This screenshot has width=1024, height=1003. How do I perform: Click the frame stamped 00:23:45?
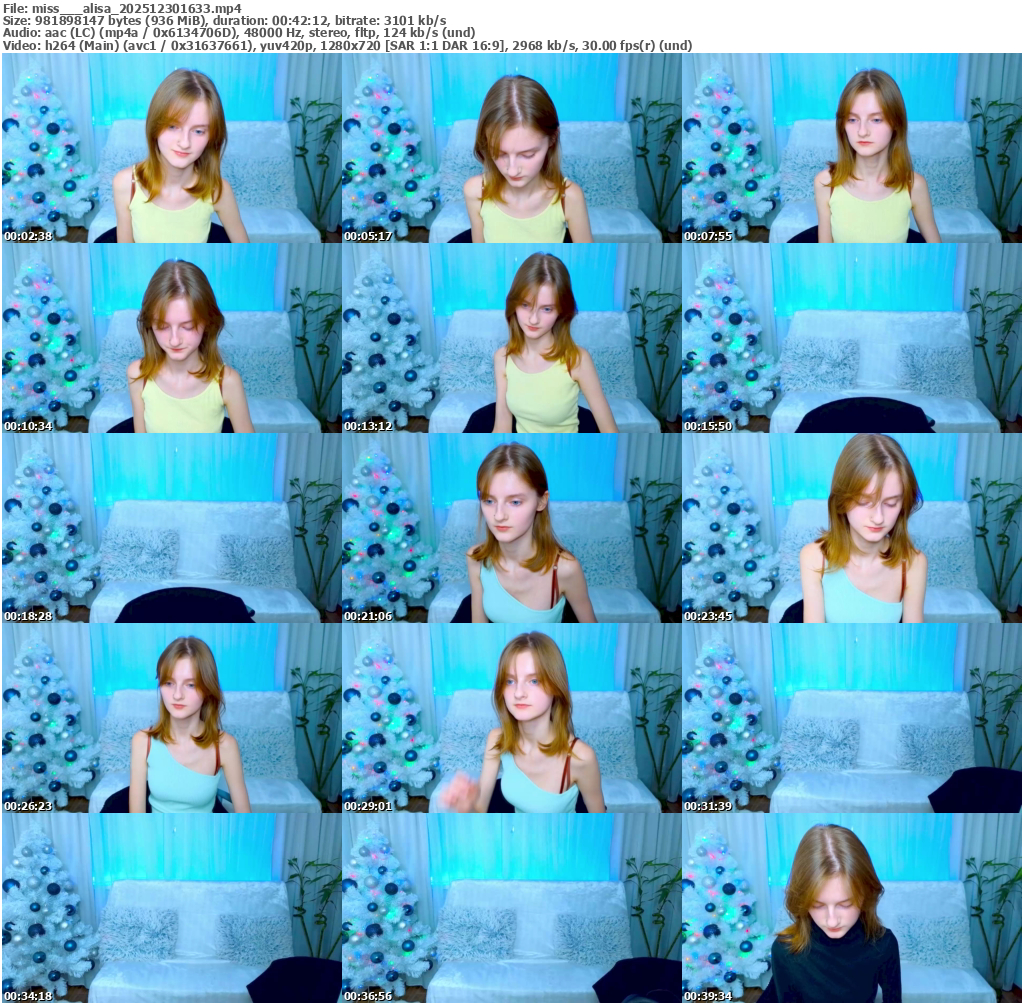[x=851, y=528]
